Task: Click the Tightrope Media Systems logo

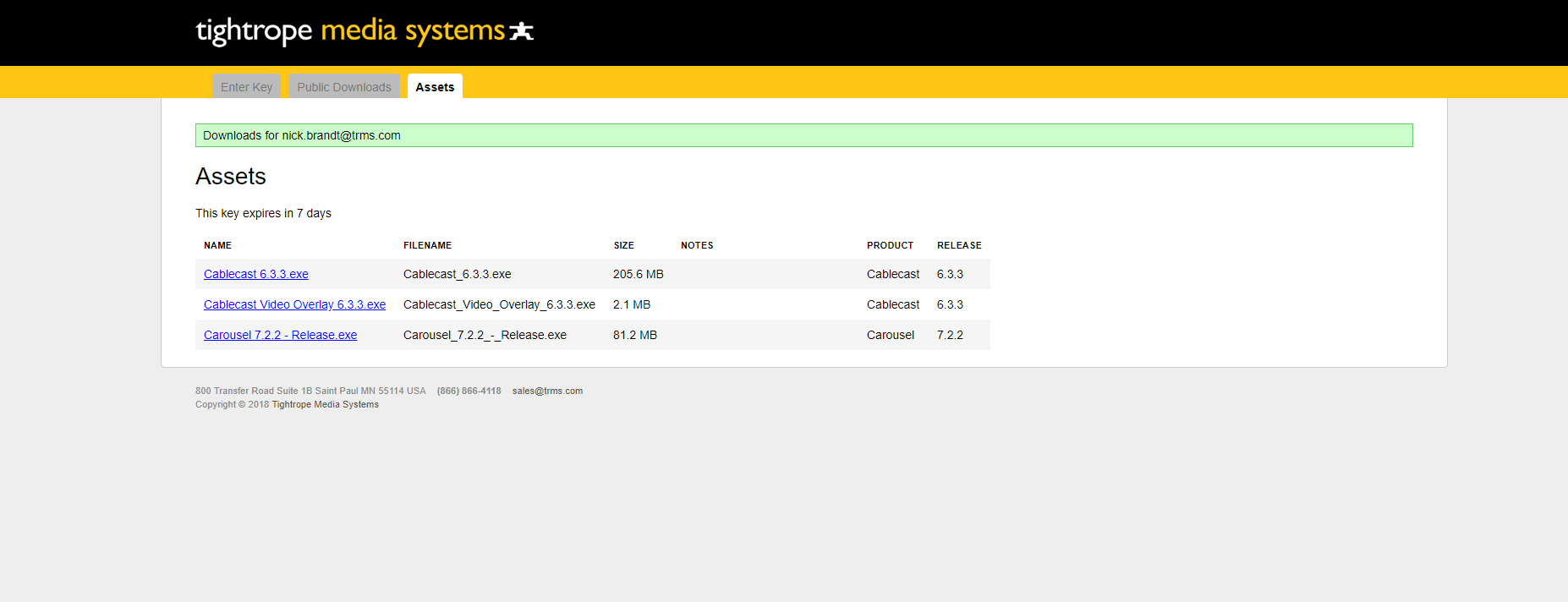Action: (365, 31)
